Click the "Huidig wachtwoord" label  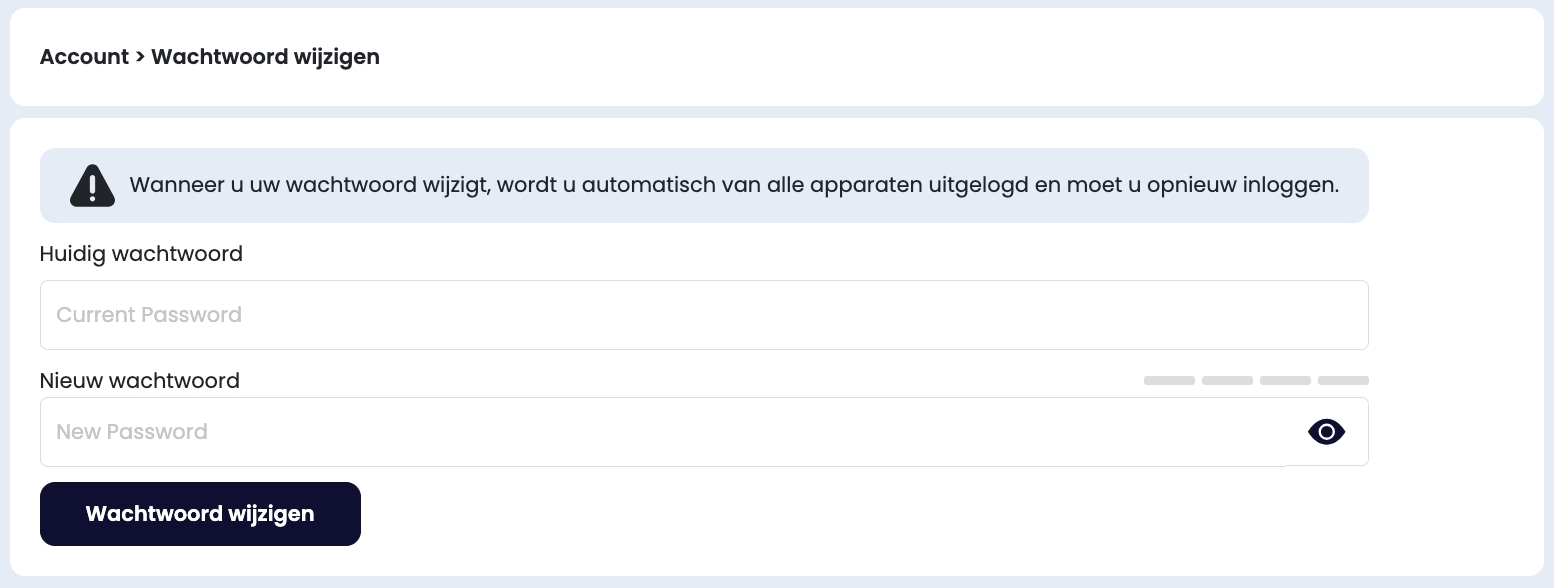tap(141, 254)
